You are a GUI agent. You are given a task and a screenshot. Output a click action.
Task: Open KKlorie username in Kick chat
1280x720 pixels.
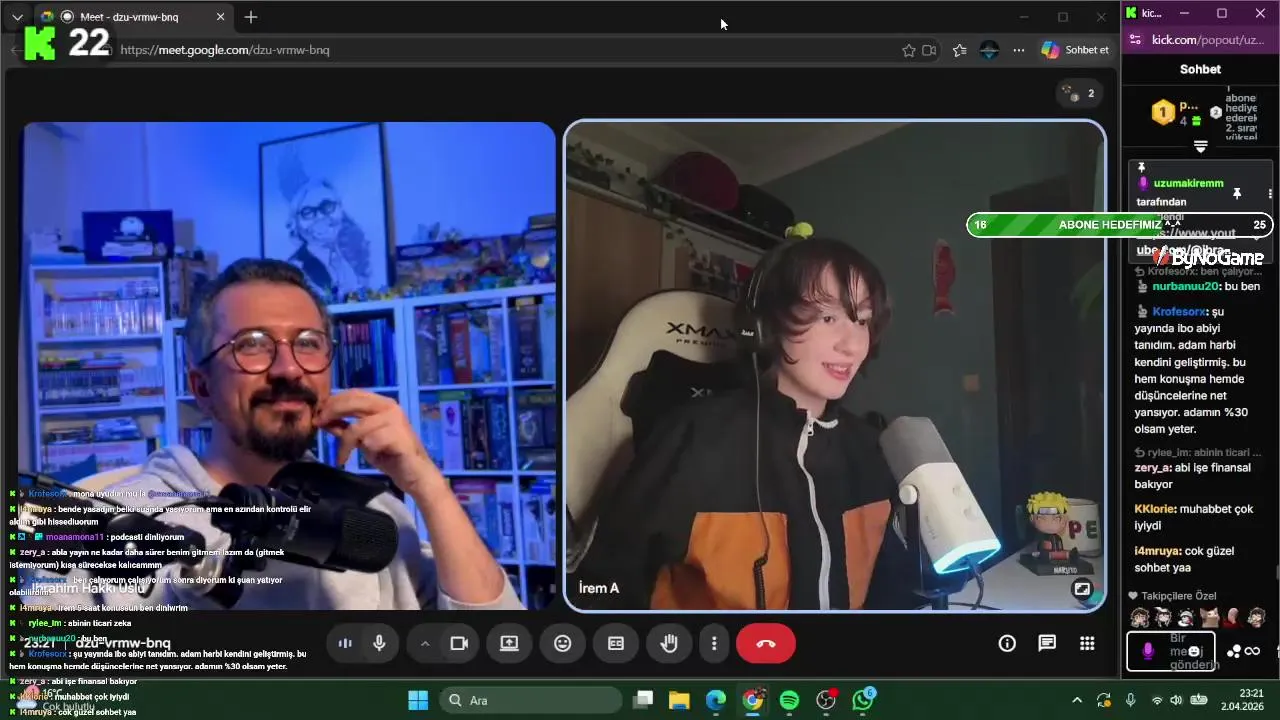pyautogui.click(x=1154, y=509)
